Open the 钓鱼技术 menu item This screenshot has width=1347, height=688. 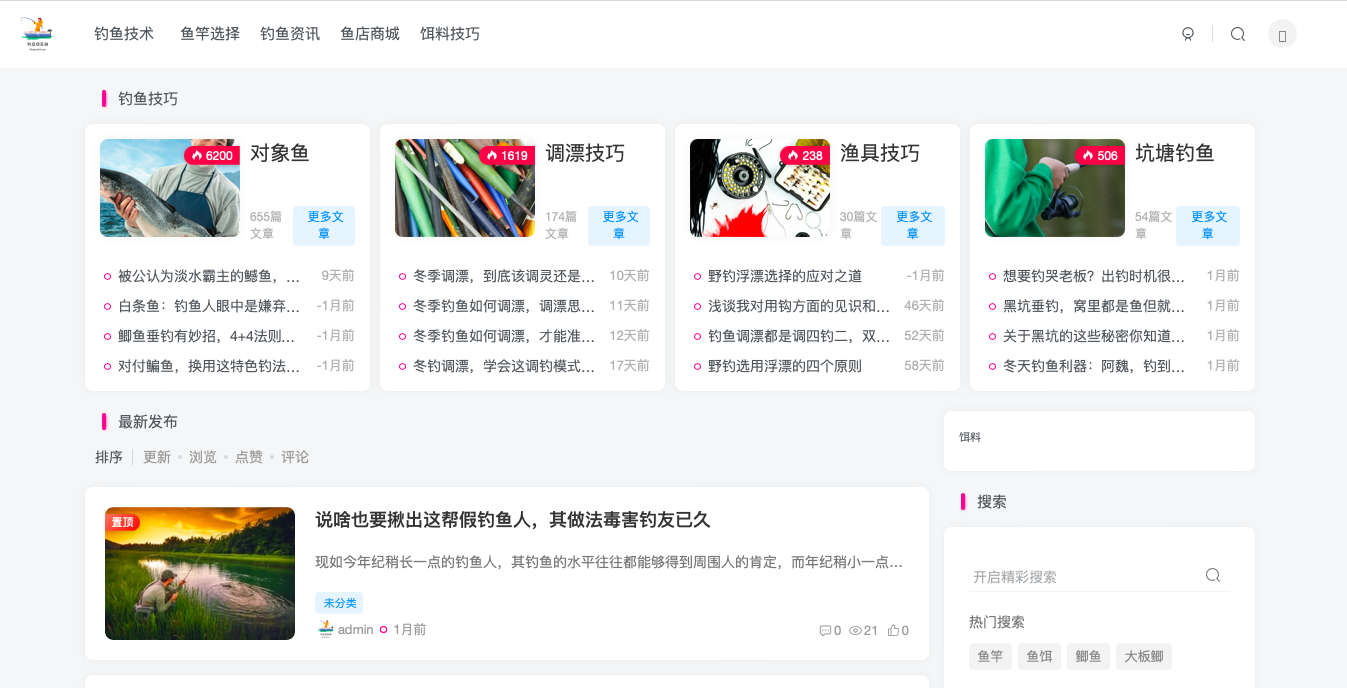coord(124,34)
